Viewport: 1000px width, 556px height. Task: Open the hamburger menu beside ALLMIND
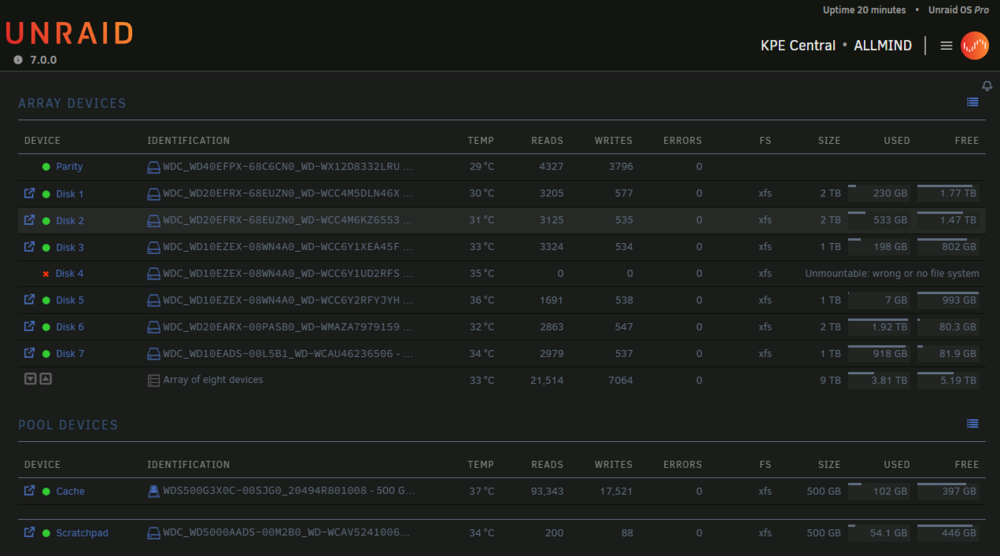[x=946, y=45]
